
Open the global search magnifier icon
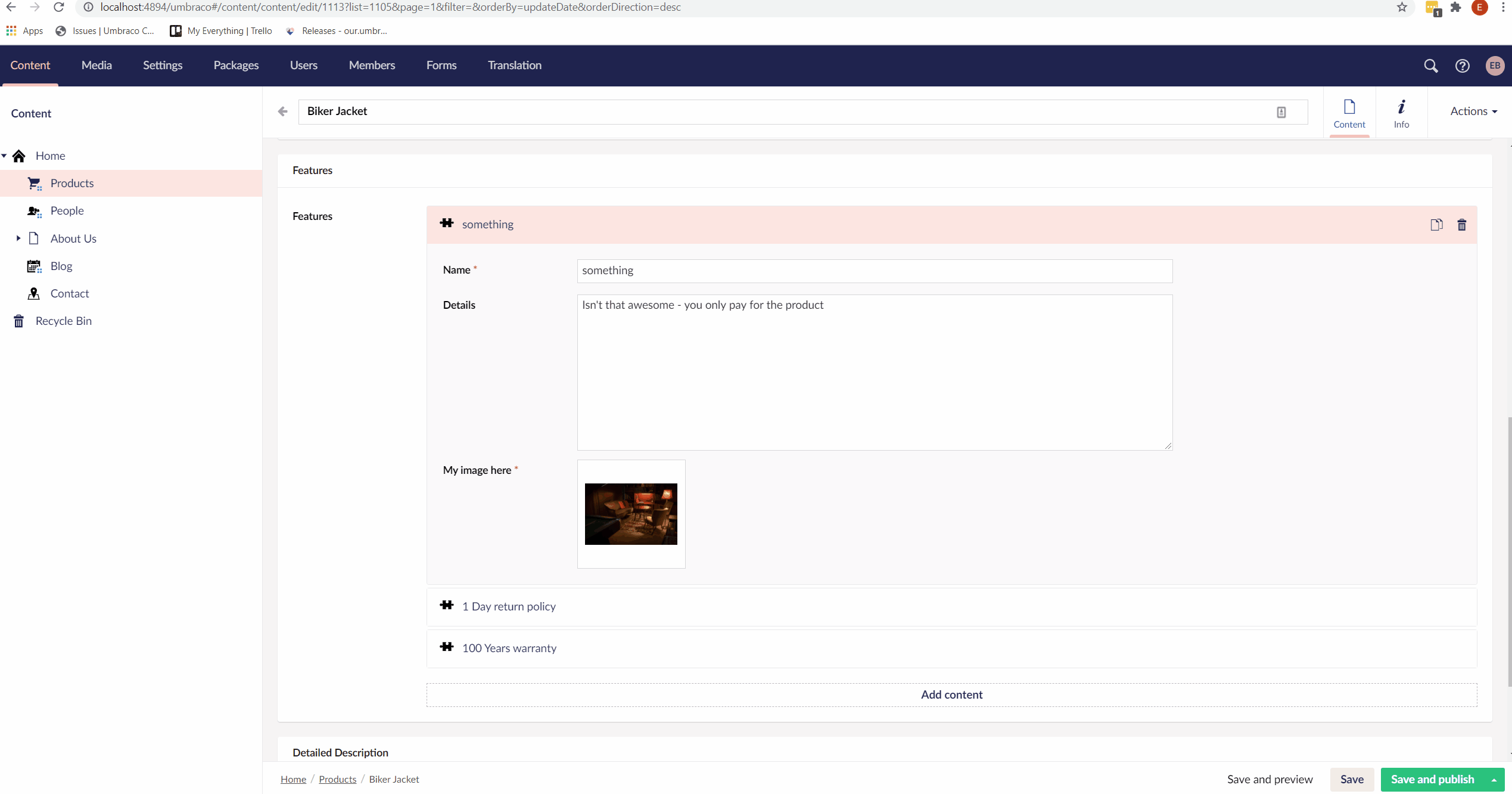tap(1431, 66)
